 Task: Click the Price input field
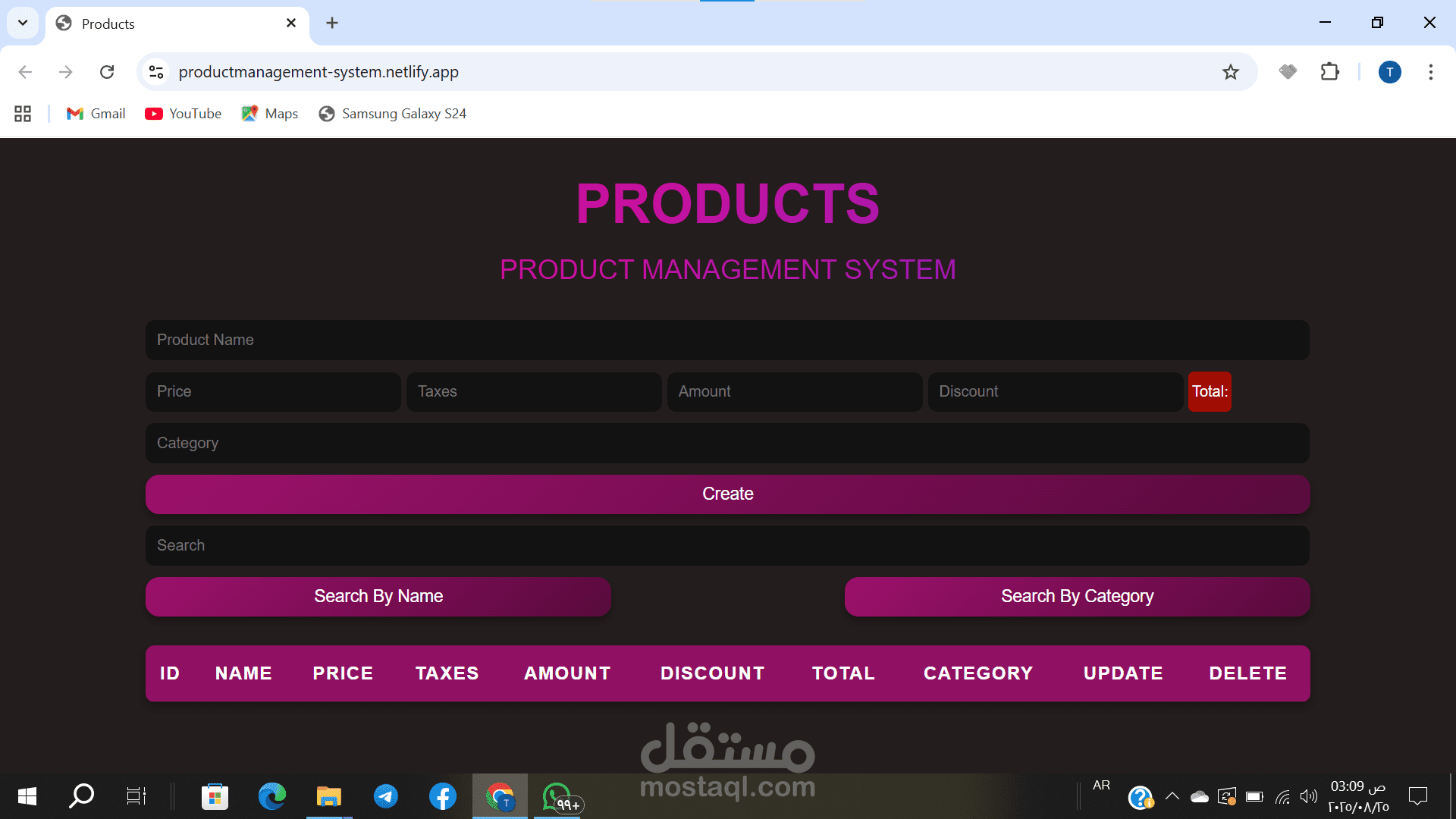273,391
